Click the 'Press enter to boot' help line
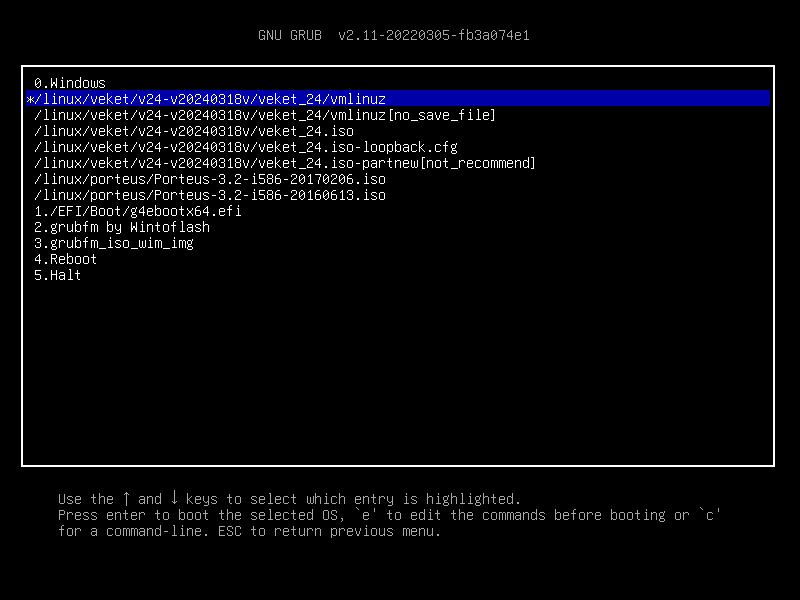 (389, 515)
